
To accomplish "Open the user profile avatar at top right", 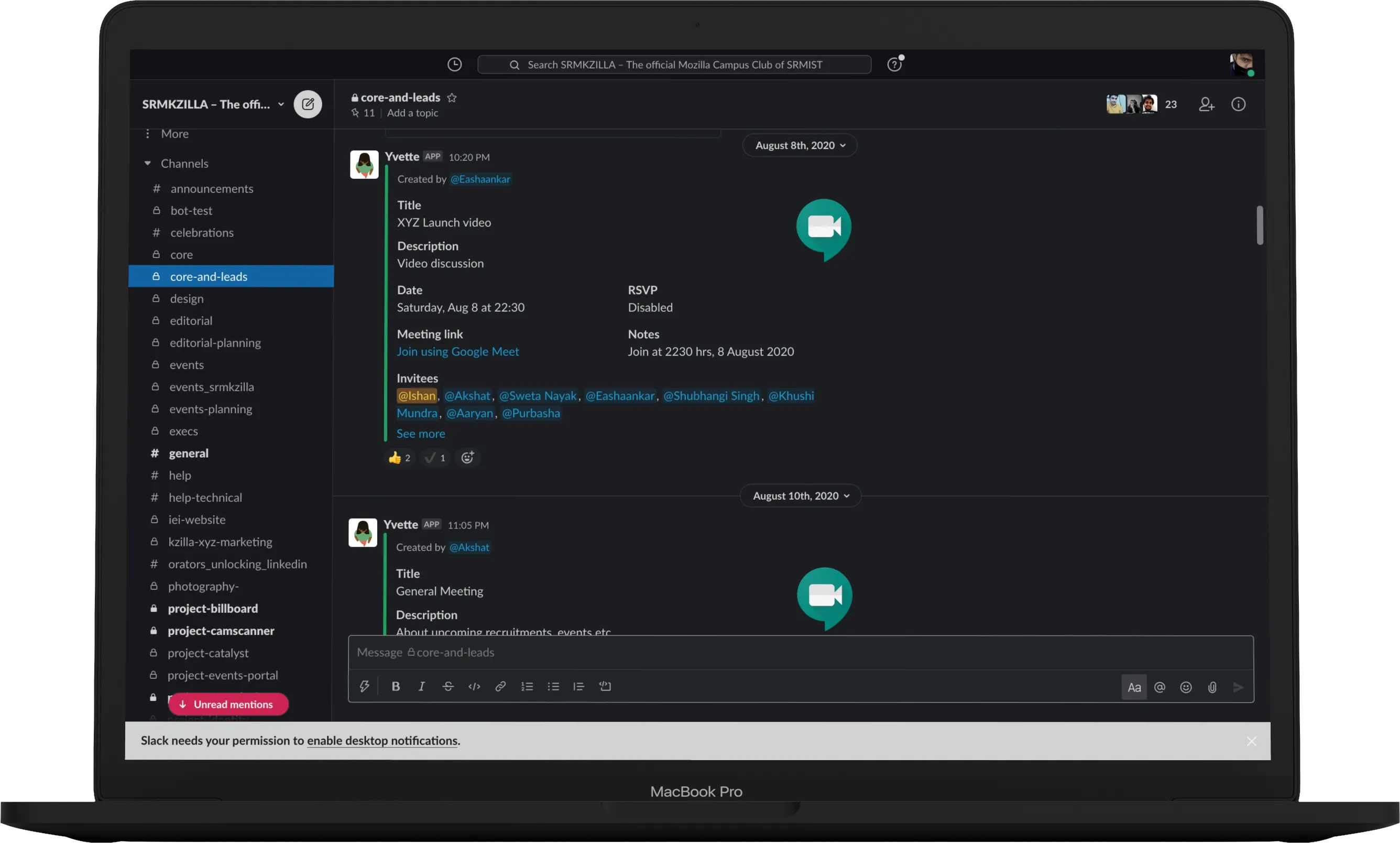I will click(1242, 65).
